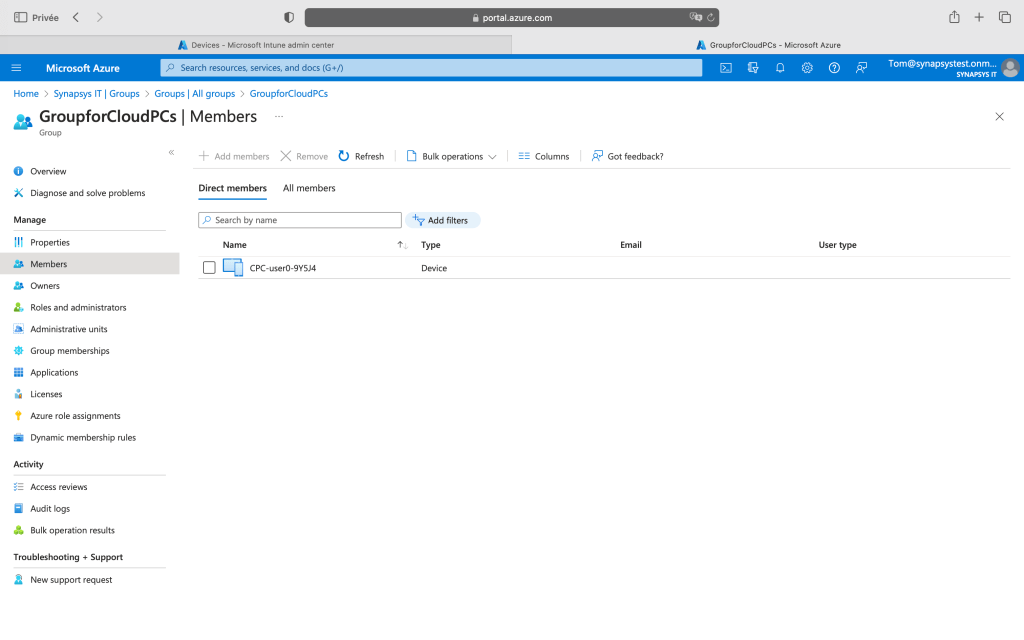This screenshot has width=1024, height=640.
Task: Click the Help question mark icon
Action: coord(834,68)
